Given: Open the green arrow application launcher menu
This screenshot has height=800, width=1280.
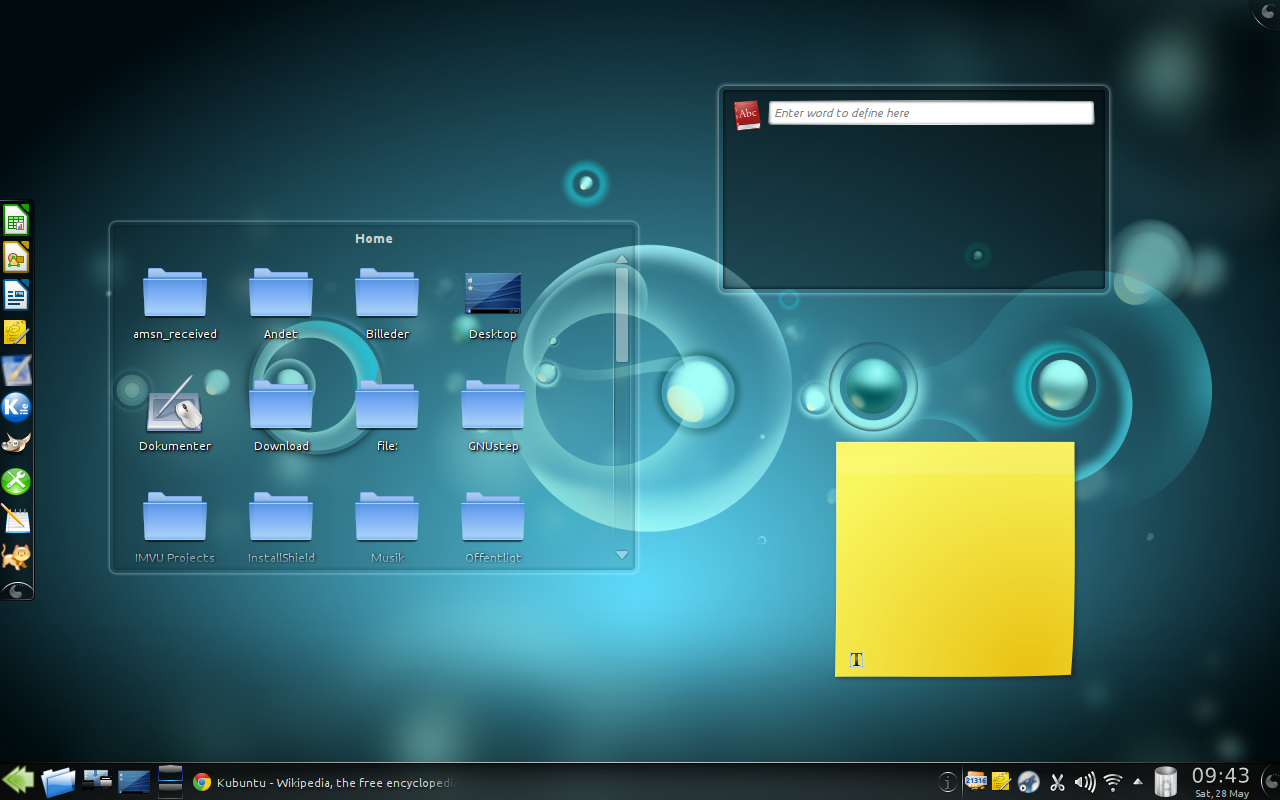Looking at the screenshot, I should coord(18,780).
